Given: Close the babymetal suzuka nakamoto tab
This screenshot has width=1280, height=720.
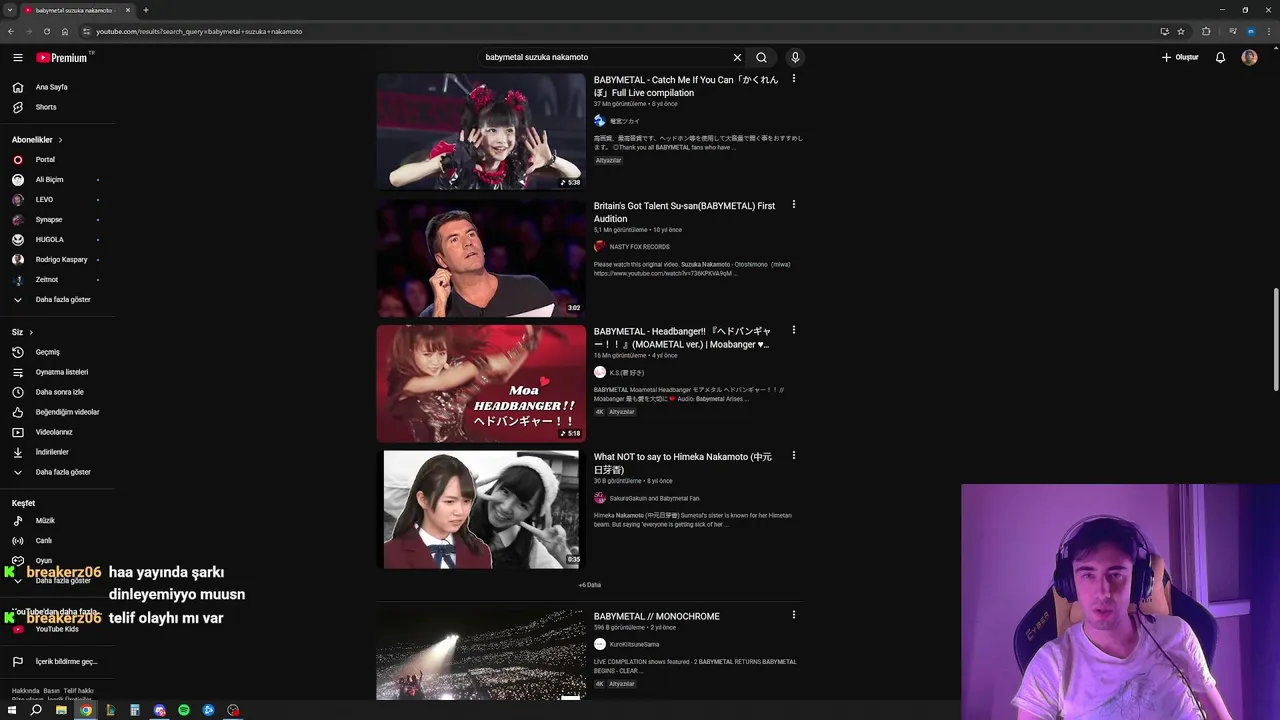Looking at the screenshot, I should 128,10.
